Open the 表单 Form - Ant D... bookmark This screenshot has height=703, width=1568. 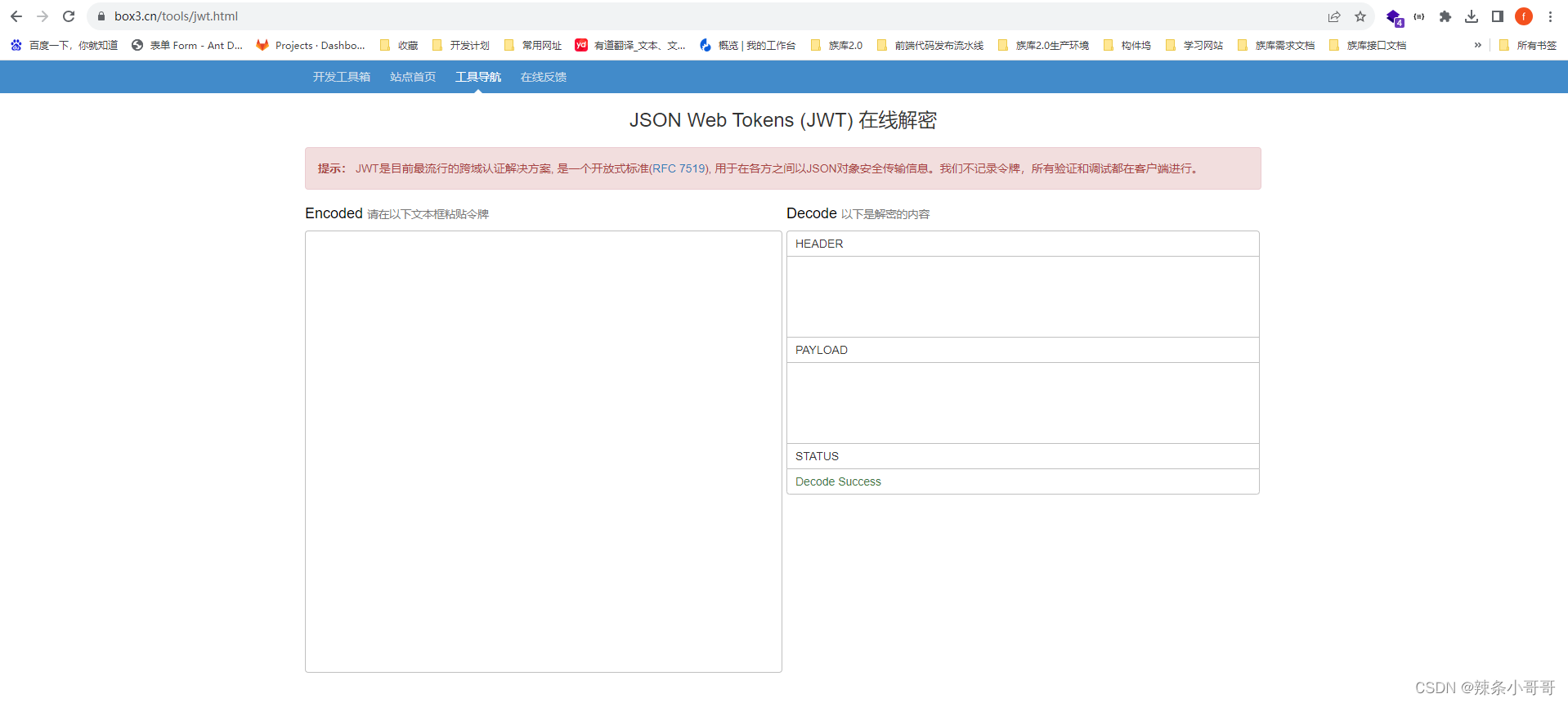[187, 45]
